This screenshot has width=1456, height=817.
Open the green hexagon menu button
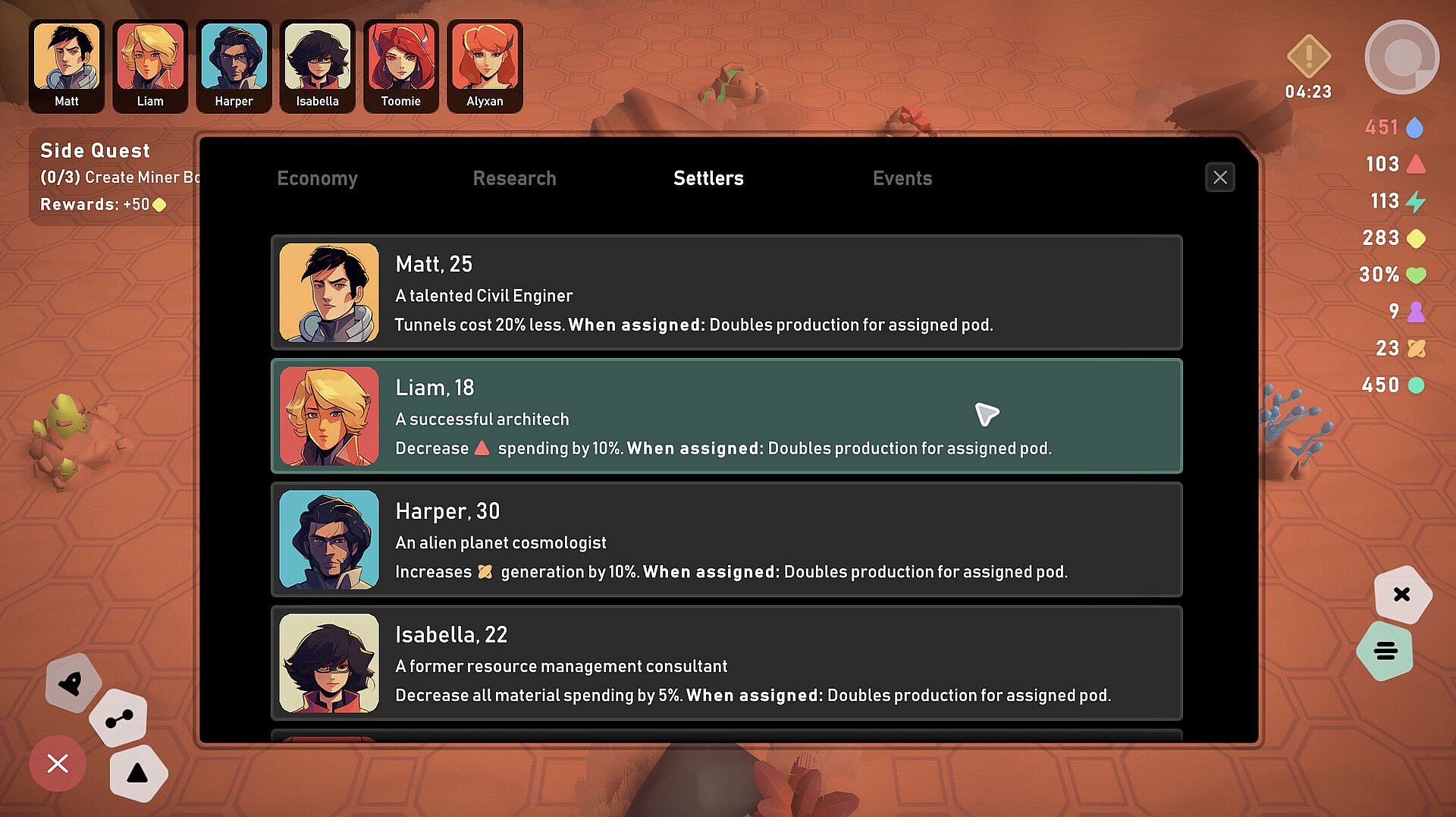click(x=1385, y=650)
